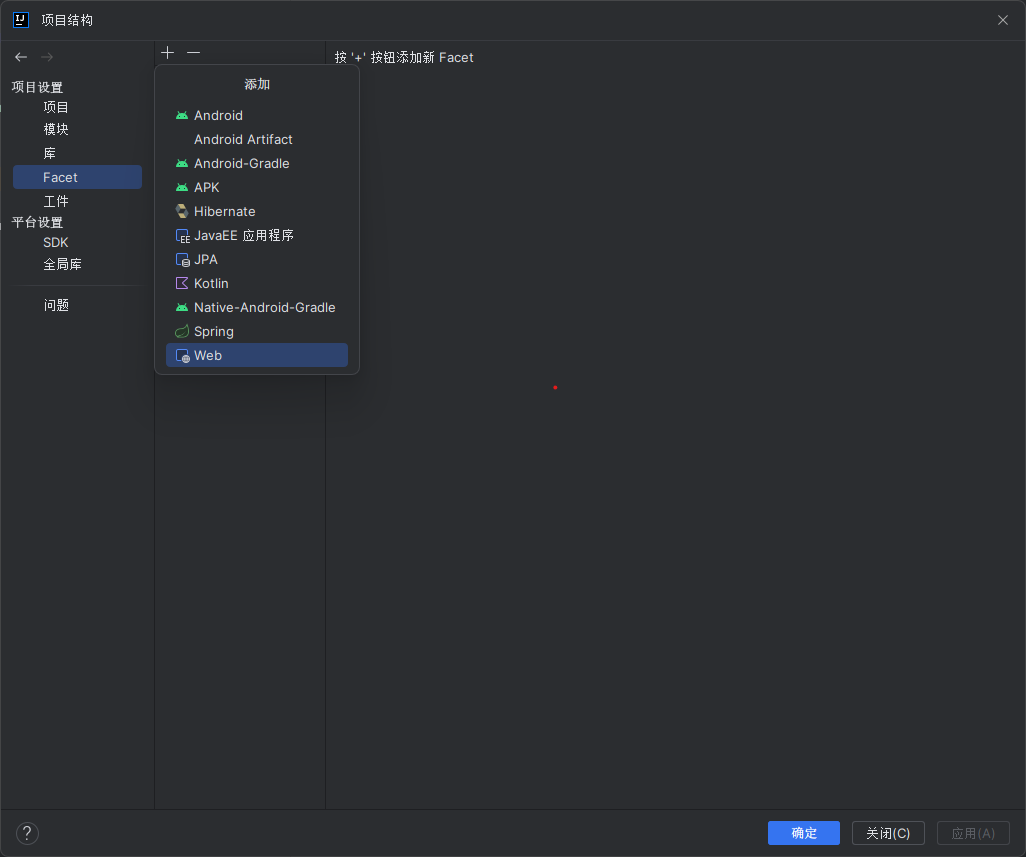Image resolution: width=1026 pixels, height=857 pixels.
Task: Go back with the left arrow
Action: coord(21,57)
